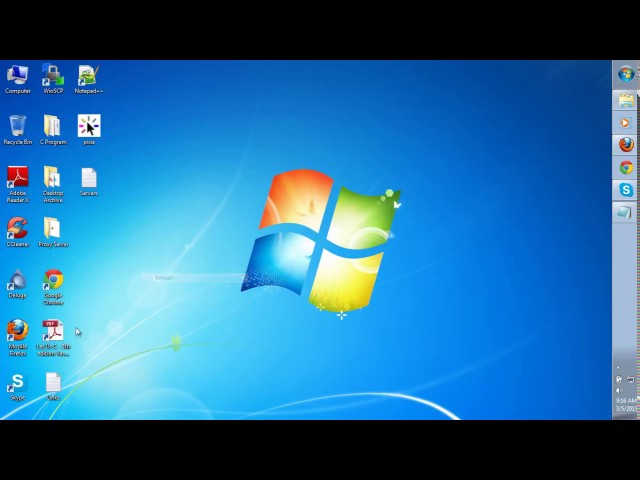640x480 pixels.
Task: Select the Computer desktop icon
Action: coord(18,80)
